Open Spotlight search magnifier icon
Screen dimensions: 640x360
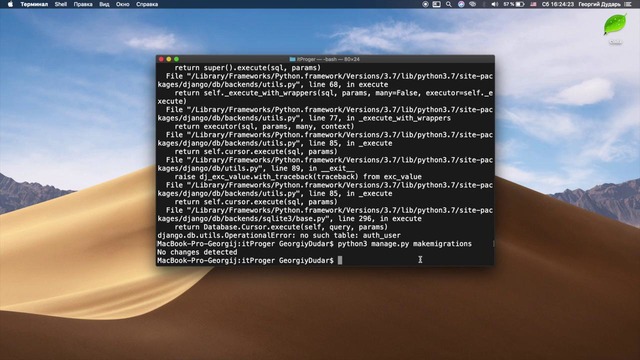click(449, 4)
